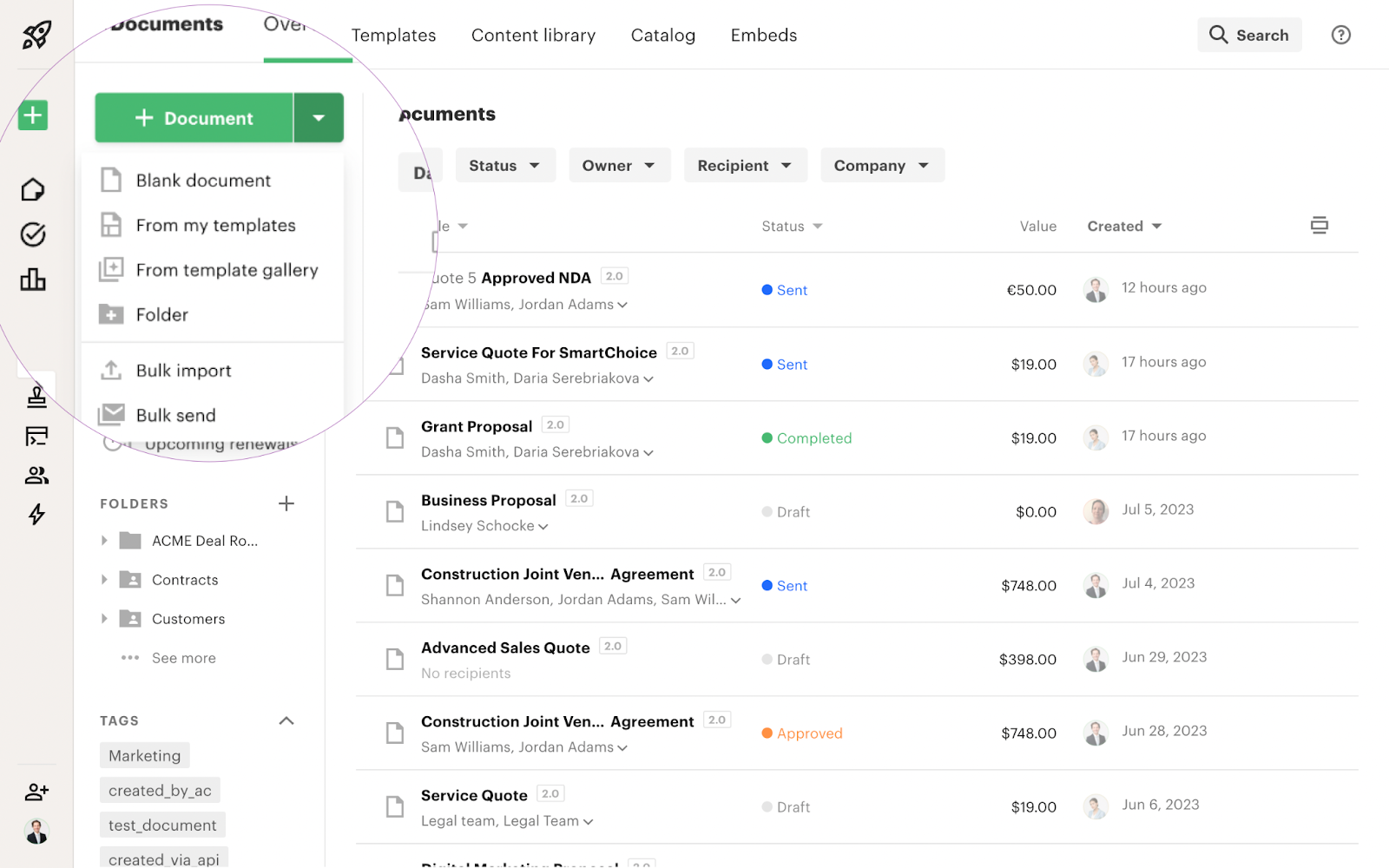
Task: Expand Lindsey Schocke recipients chevron
Action: [543, 527]
